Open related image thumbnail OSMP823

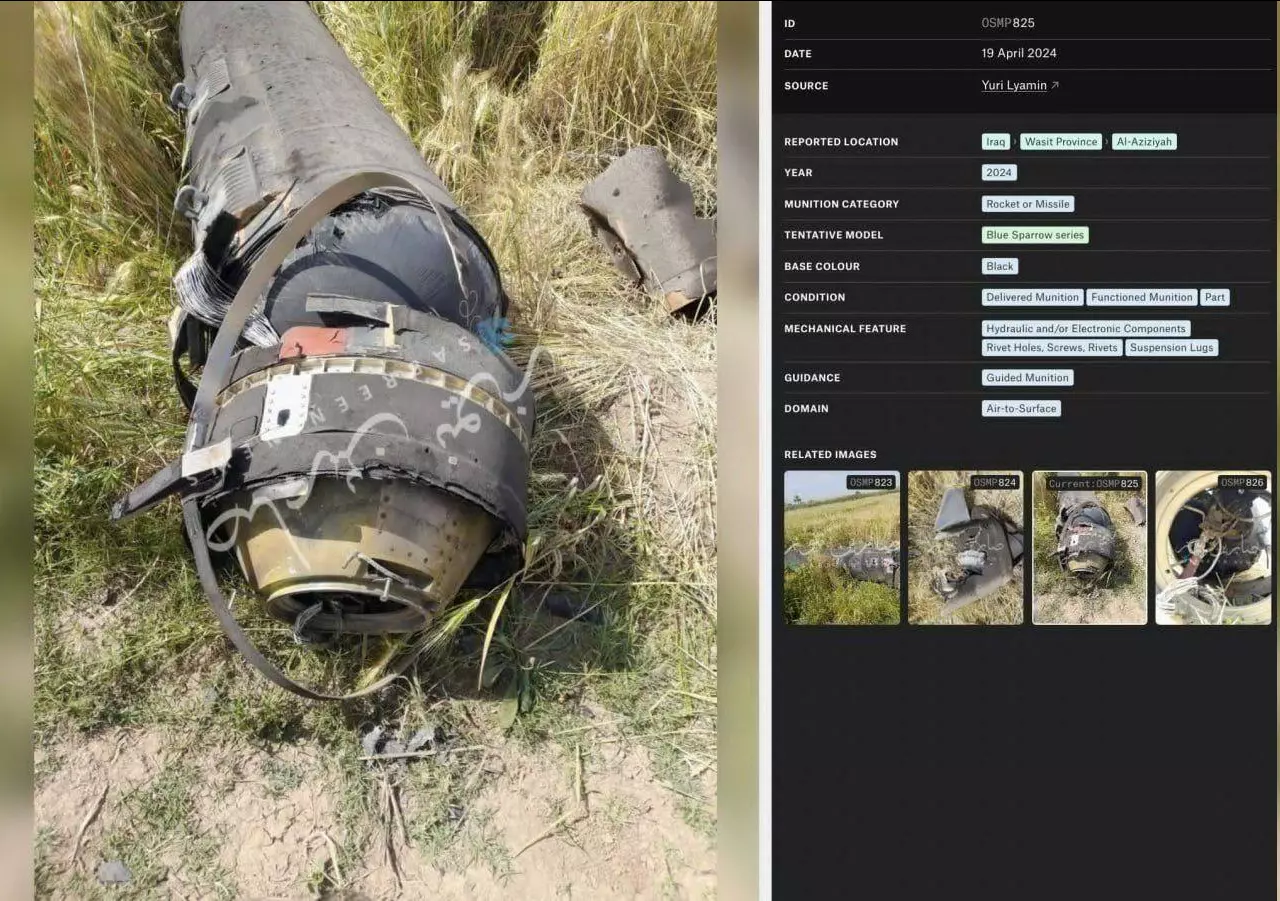[842, 548]
